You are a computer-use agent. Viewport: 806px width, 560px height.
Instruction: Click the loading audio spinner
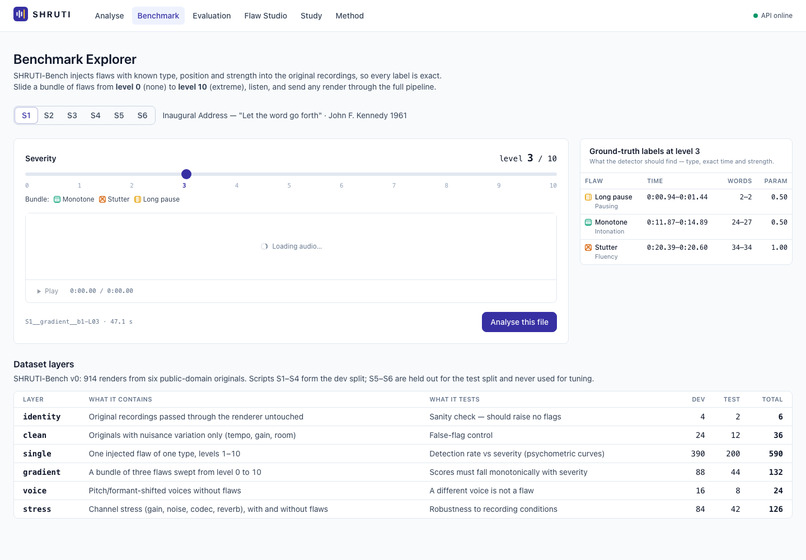coord(264,246)
